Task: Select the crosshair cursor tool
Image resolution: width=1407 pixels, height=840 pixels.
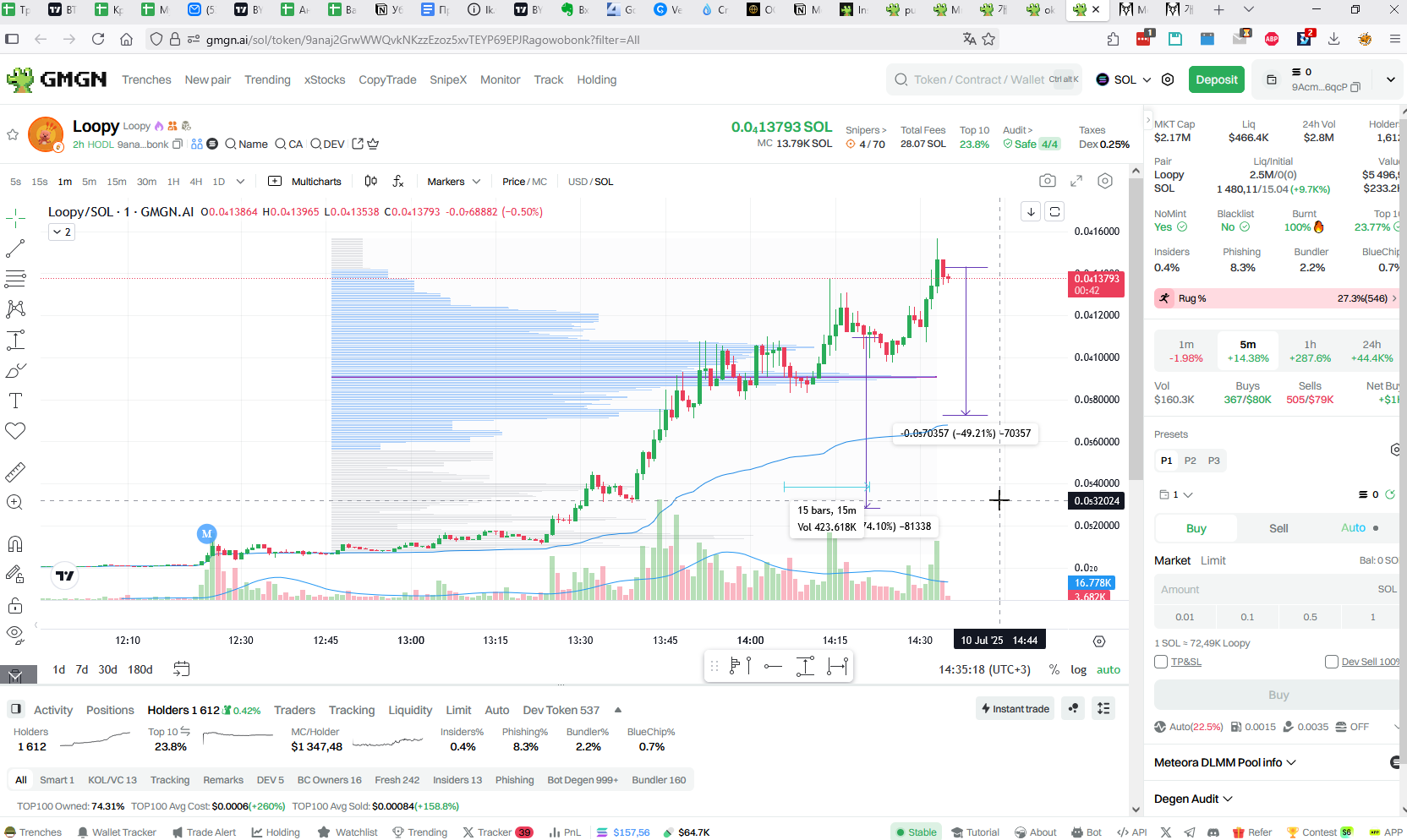Action: pos(15,219)
